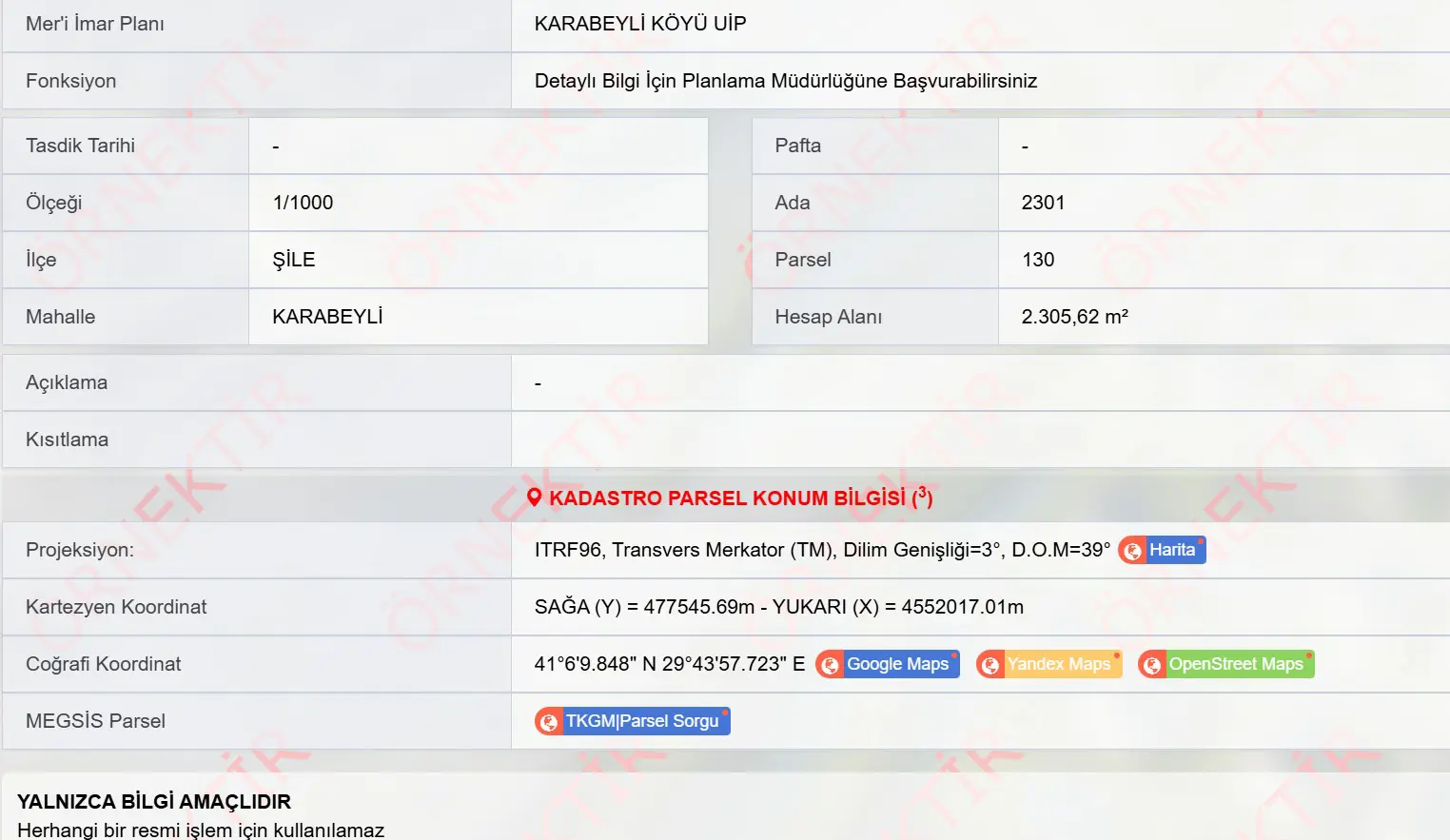Image resolution: width=1450 pixels, height=840 pixels.
Task: Select the KADASTRO PARSEL KONUM BİLGİSİ heading
Action: point(740,498)
